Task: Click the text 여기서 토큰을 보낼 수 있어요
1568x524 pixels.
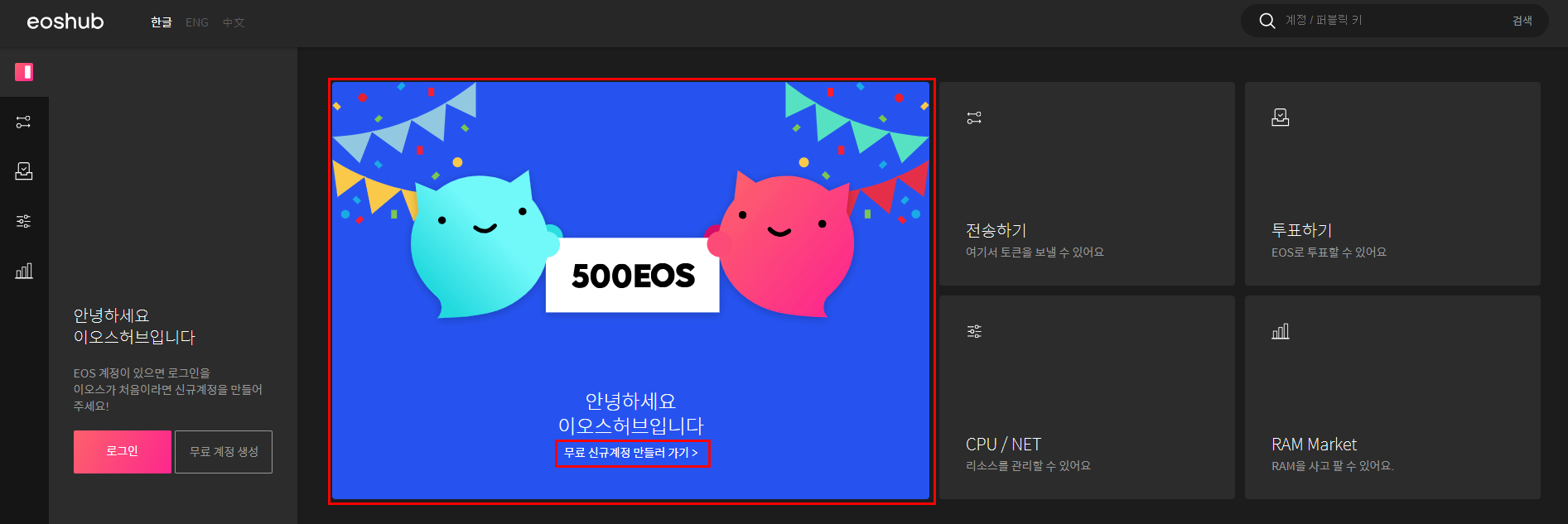Action: (1035, 252)
